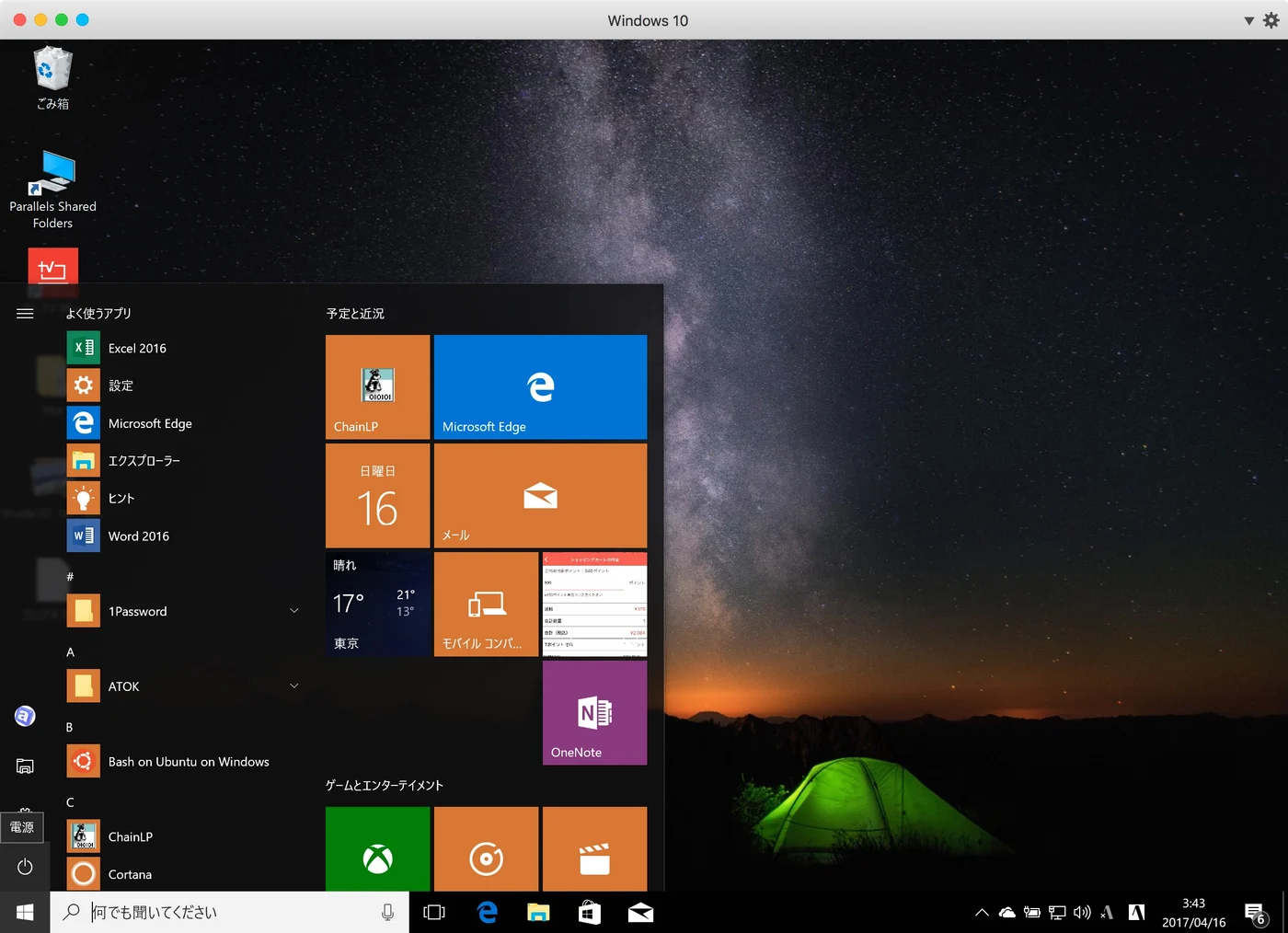
Task: Click the Windows Start button
Action: (x=25, y=912)
